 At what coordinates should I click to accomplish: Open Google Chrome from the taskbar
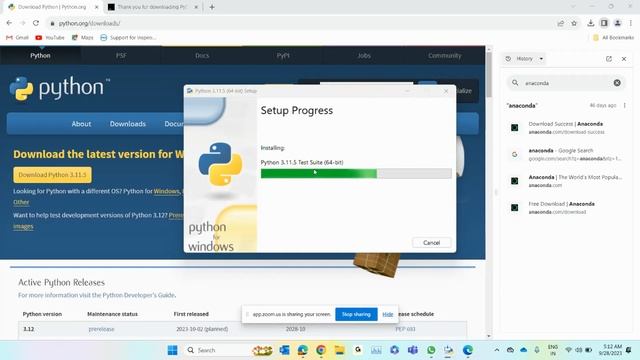click(x=321, y=350)
